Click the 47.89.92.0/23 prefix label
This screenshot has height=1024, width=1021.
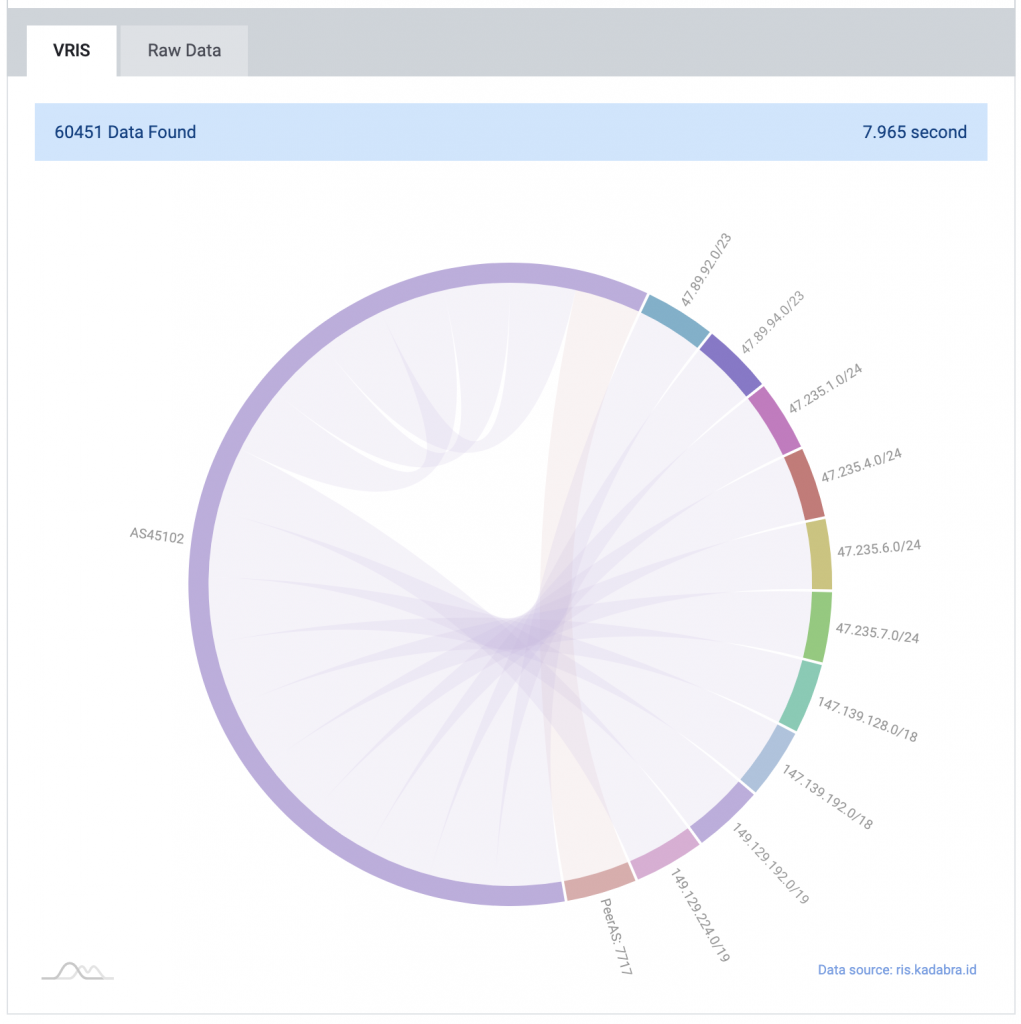[x=706, y=269]
